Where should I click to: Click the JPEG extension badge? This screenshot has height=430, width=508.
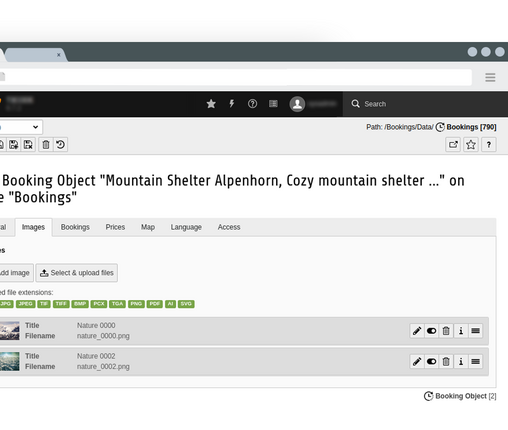pos(26,304)
